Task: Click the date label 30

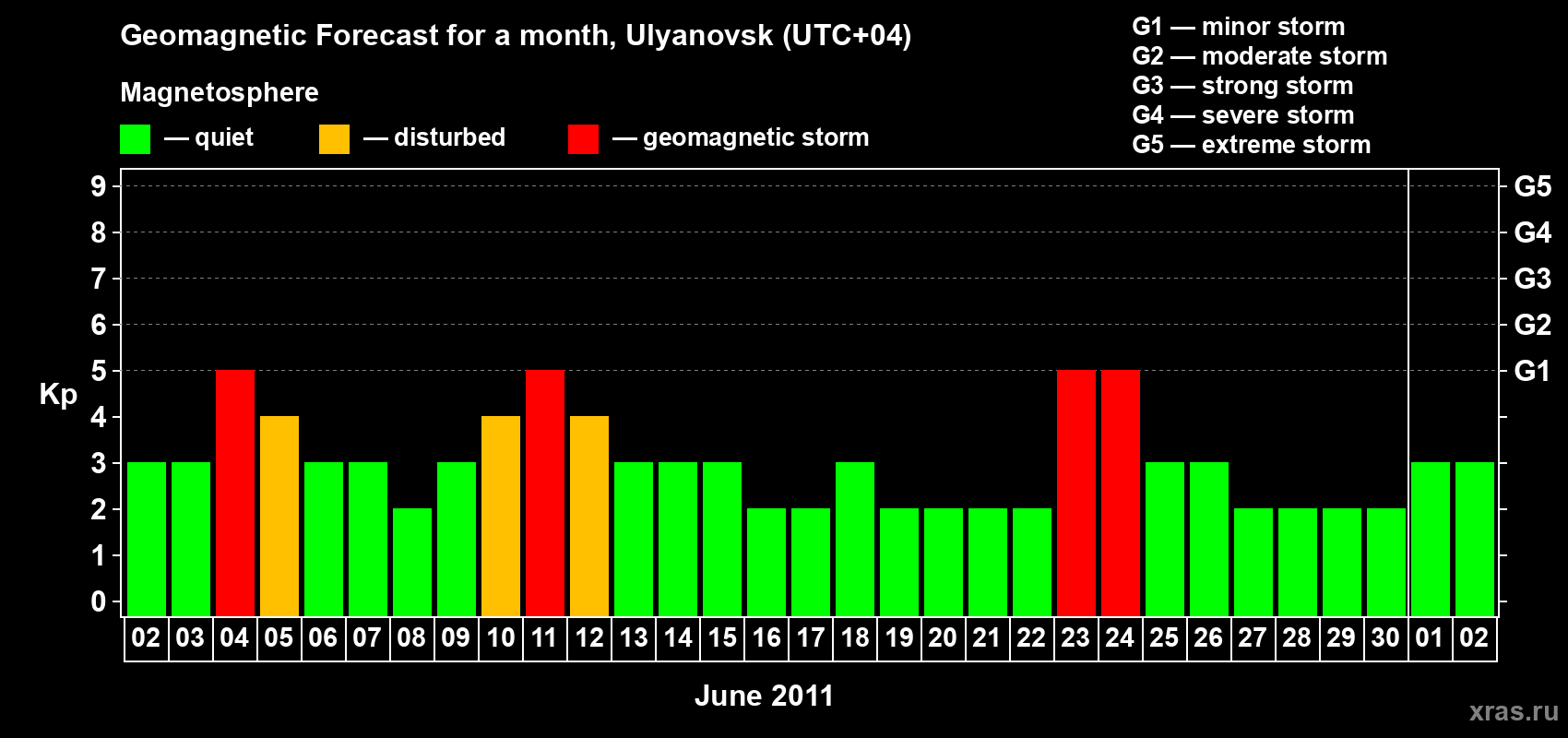Action: point(1385,637)
